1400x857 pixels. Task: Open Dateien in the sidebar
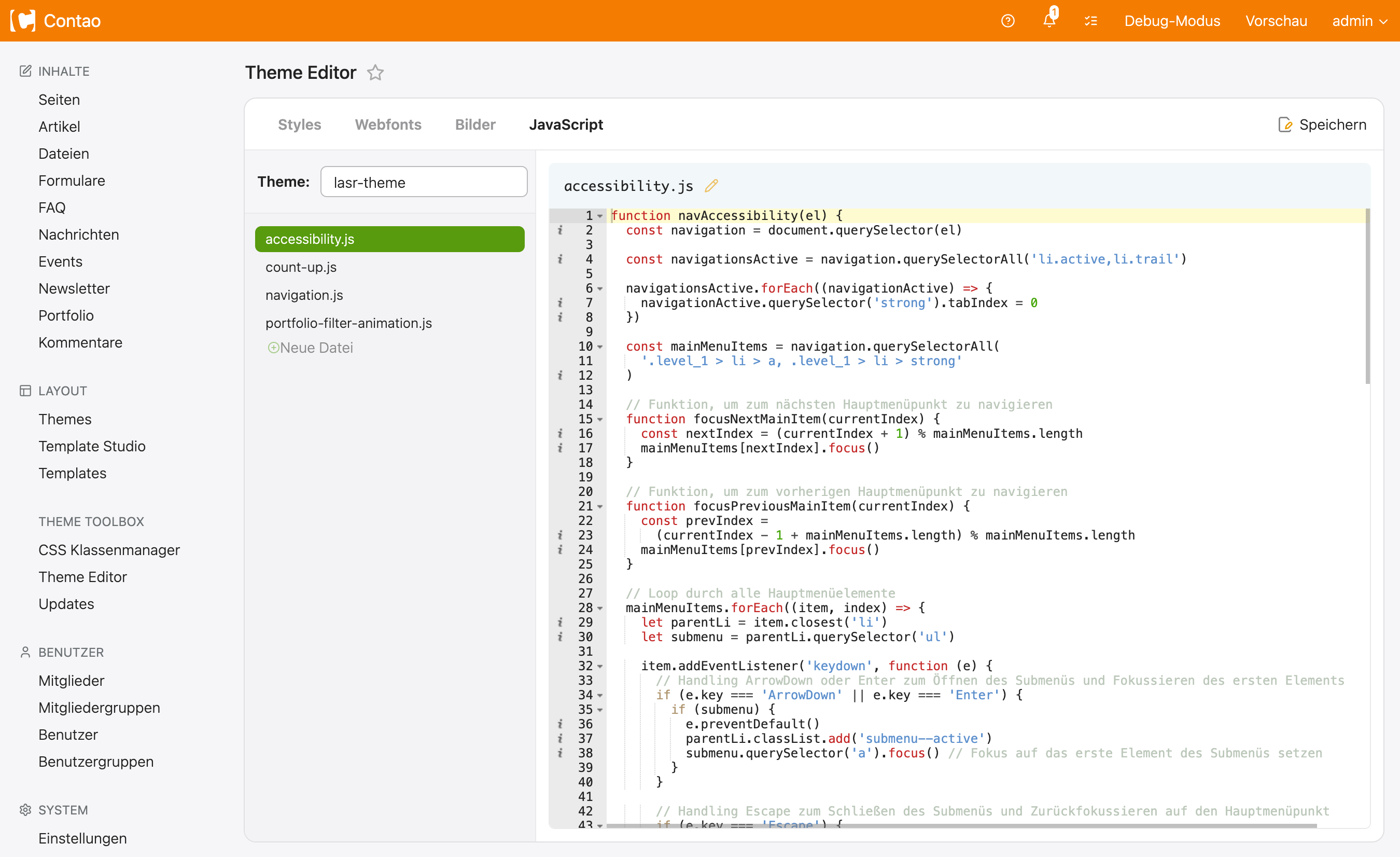64,154
